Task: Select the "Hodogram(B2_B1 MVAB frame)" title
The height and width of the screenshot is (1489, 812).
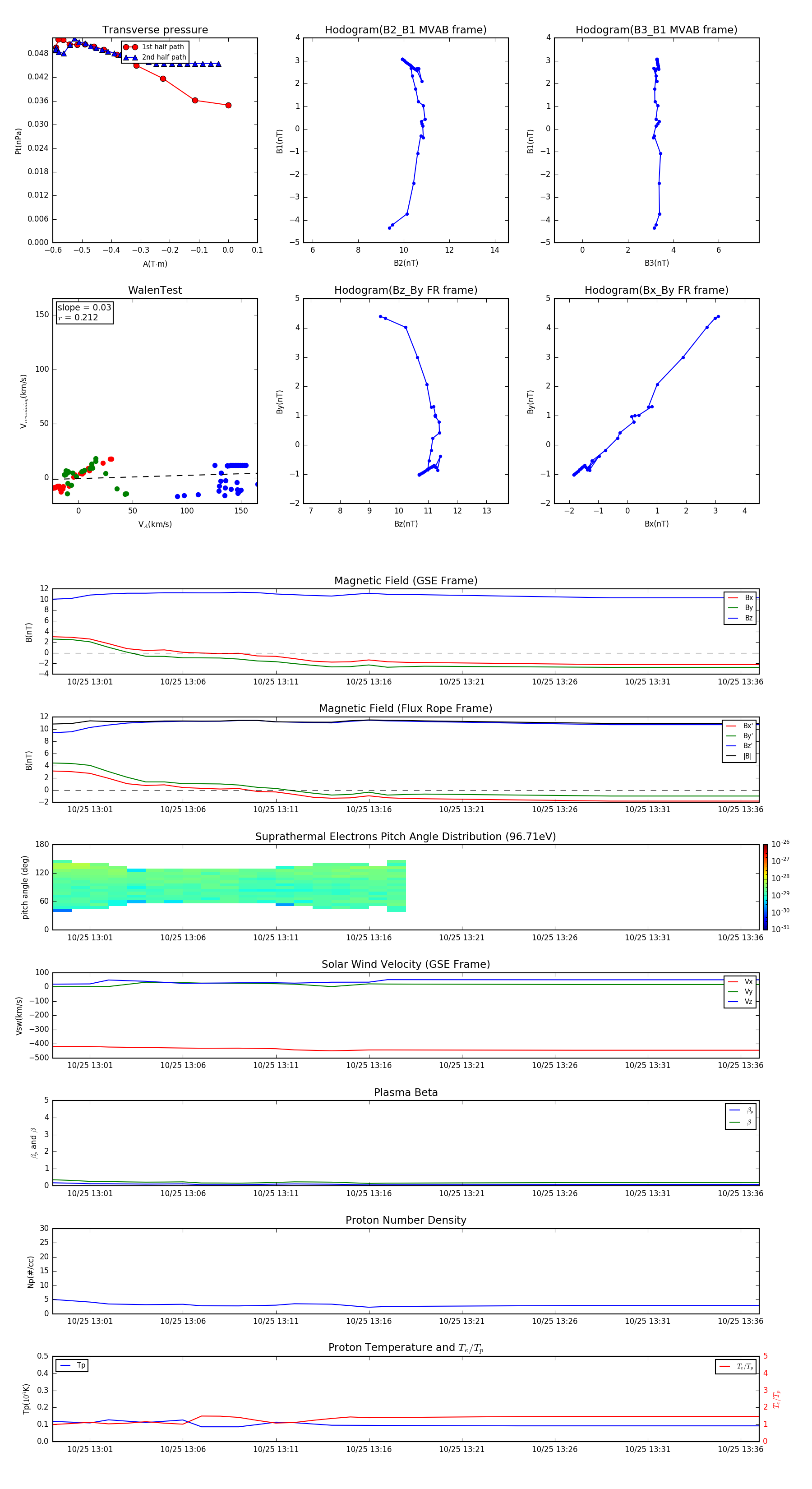Action: pos(406,30)
